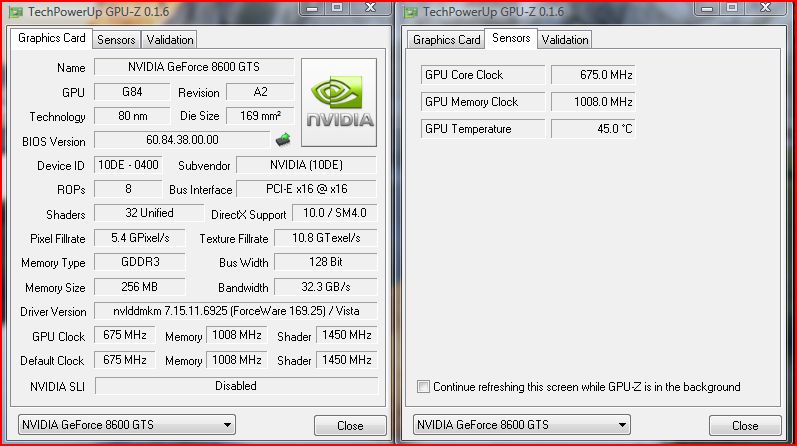The image size is (797, 446).
Task: Switch to Graphics Card tab in right window
Action: tap(446, 40)
